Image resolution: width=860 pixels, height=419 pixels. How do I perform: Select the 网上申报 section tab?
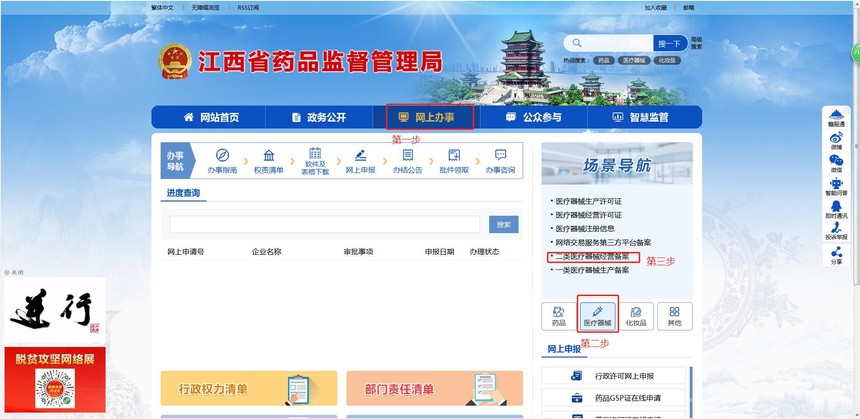tap(564, 349)
